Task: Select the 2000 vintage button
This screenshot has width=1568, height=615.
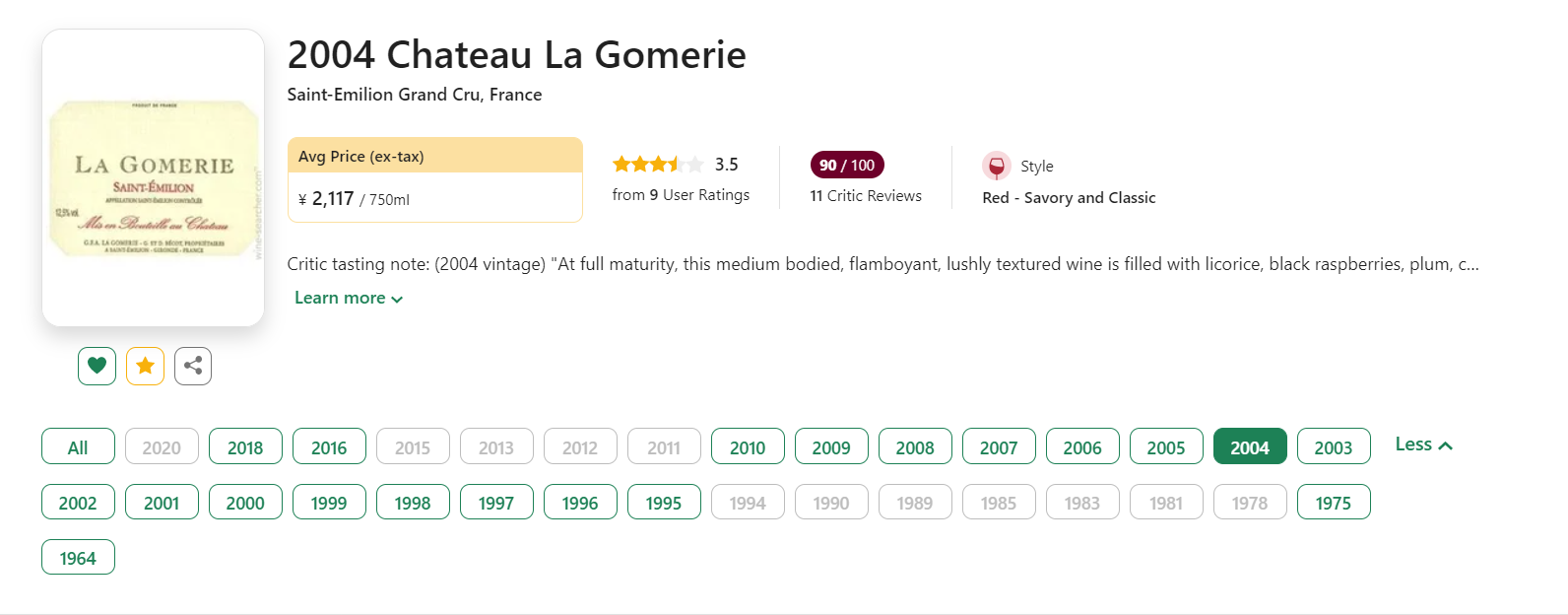Action: (x=245, y=502)
